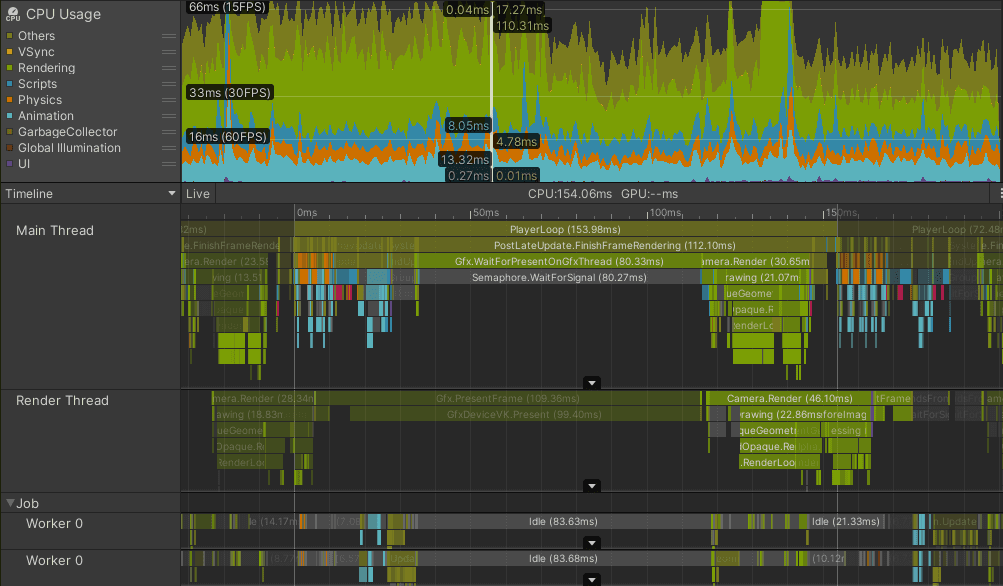1003x586 pixels.
Task: Click the Global Illumination legend icon
Action: tap(8, 148)
